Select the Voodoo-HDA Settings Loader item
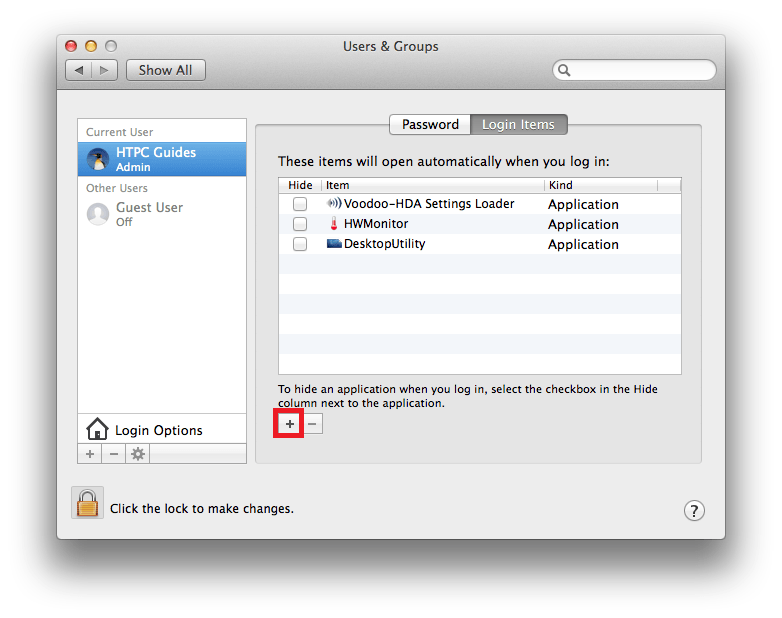This screenshot has height=618, width=782. tap(428, 204)
